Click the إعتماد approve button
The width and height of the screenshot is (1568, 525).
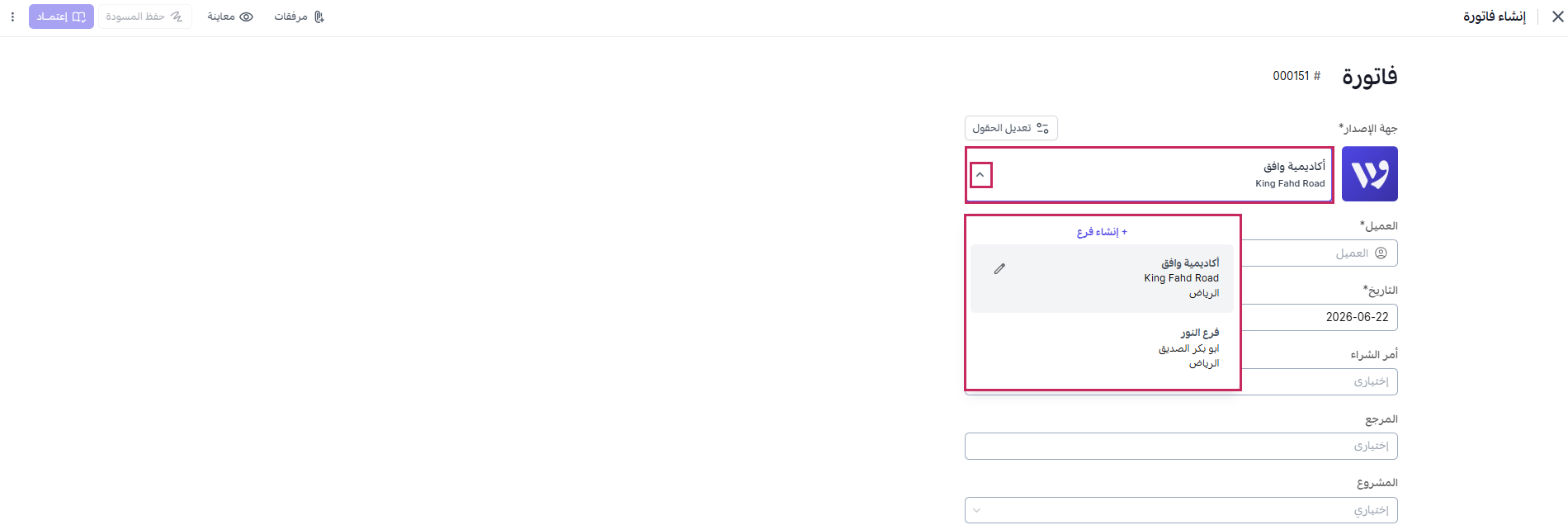[x=61, y=17]
